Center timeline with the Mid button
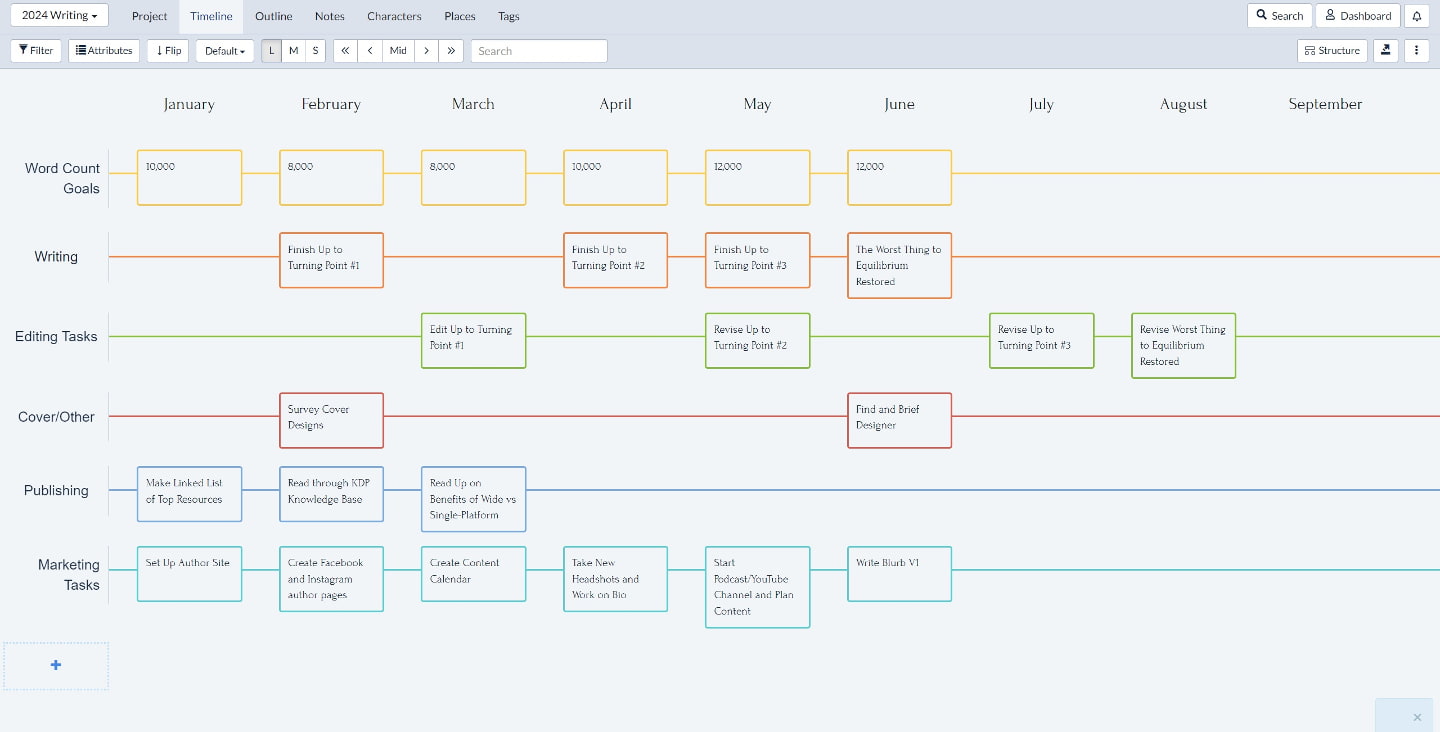This screenshot has height=732, width=1440. pyautogui.click(x=398, y=51)
